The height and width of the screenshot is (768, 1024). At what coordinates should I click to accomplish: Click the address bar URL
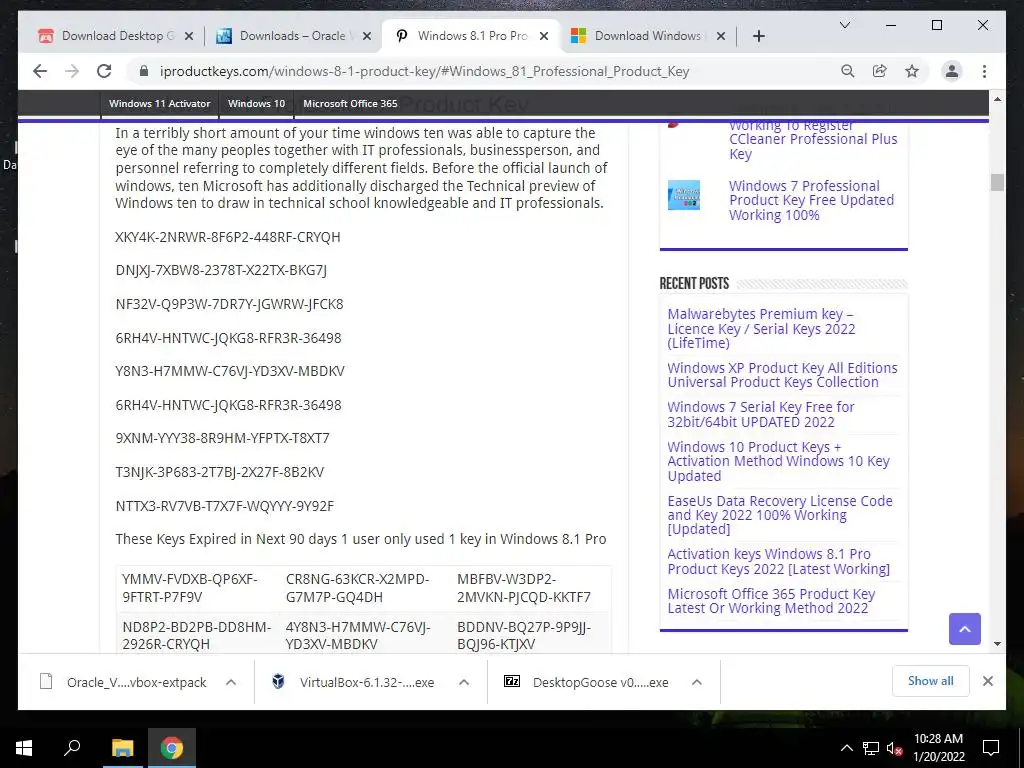(424, 71)
